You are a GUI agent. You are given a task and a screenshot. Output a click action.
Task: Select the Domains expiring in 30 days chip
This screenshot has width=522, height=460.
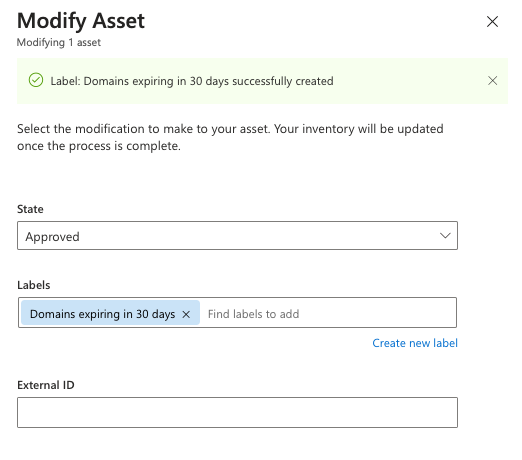pyautogui.click(x=102, y=314)
